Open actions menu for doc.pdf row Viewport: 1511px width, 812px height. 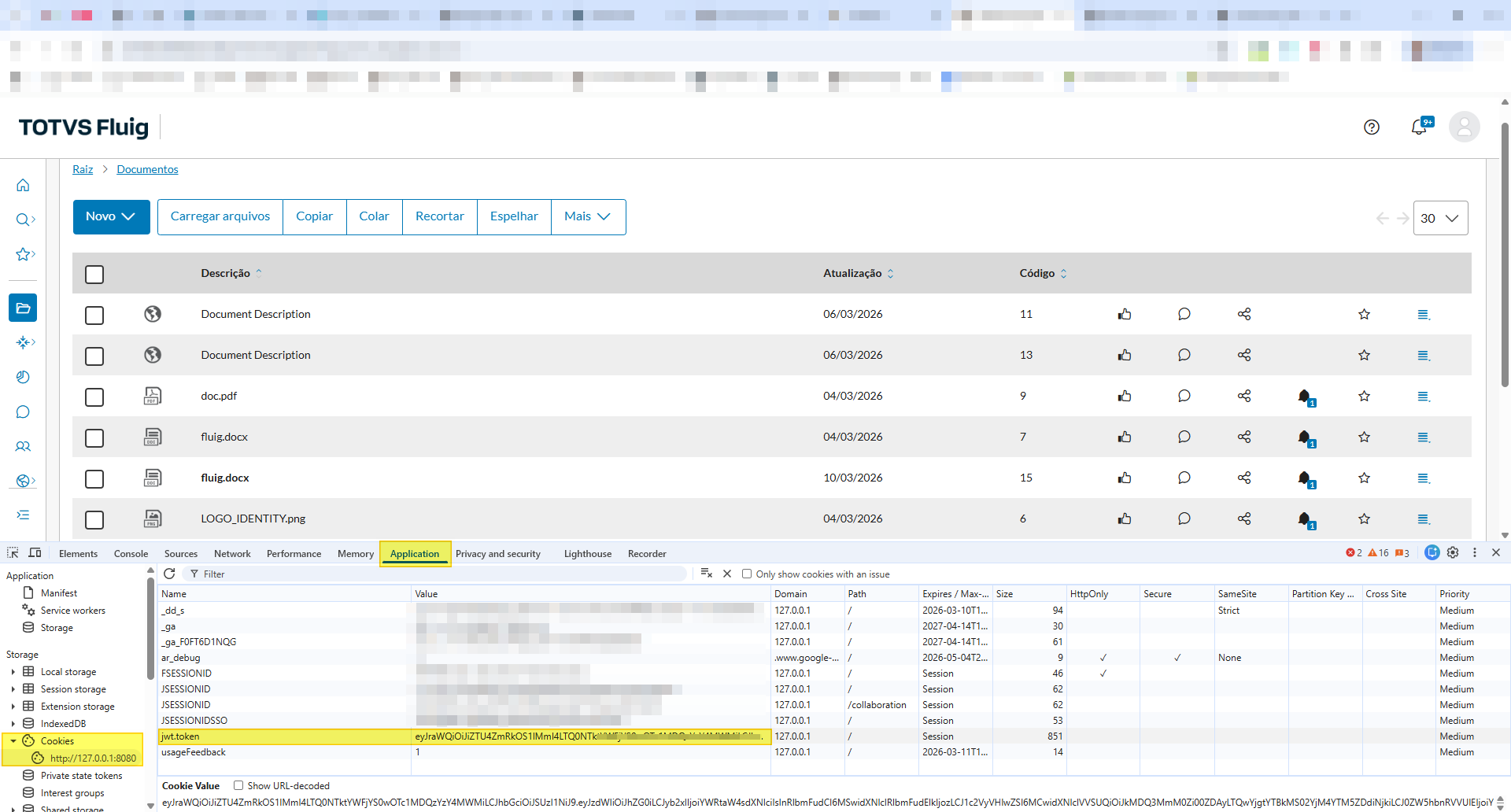(1423, 397)
